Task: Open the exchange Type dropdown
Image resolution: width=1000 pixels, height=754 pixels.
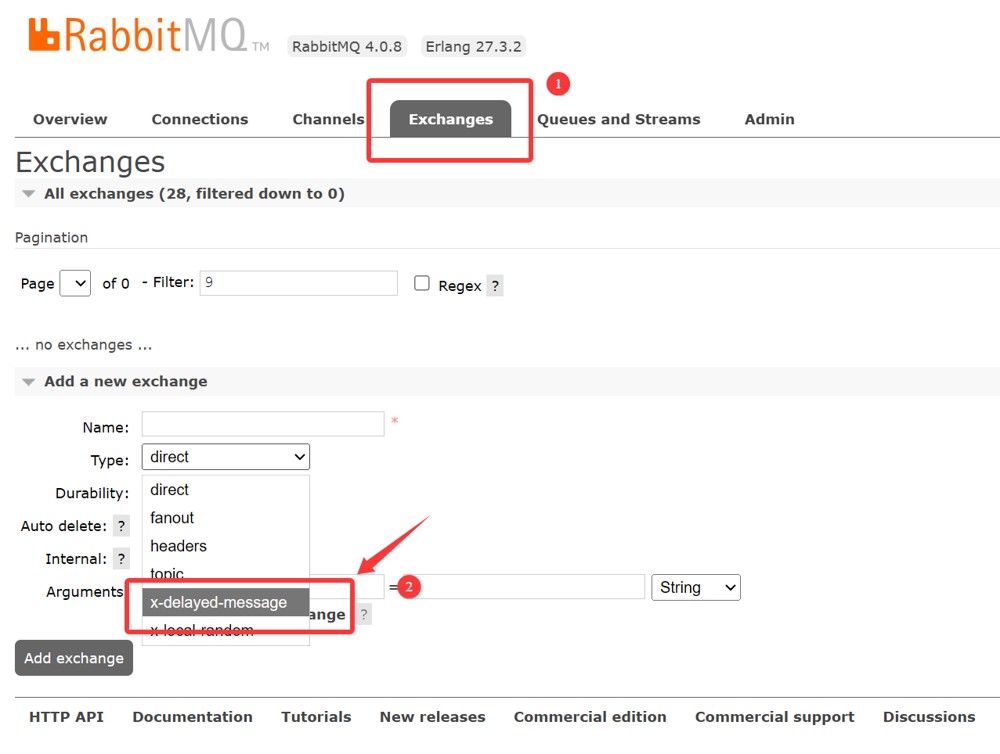Action: (226, 457)
